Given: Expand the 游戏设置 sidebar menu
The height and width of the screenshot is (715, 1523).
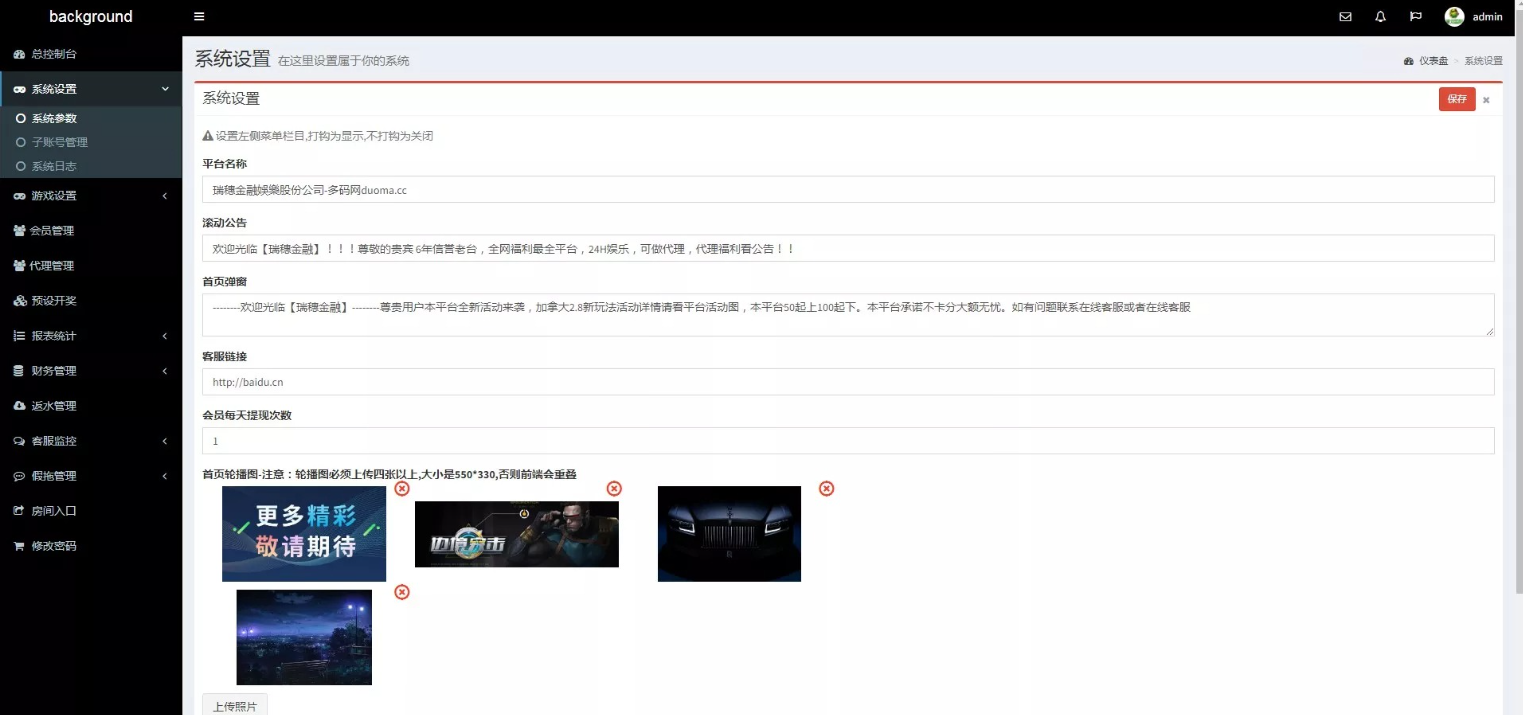Looking at the screenshot, I should click(90, 196).
